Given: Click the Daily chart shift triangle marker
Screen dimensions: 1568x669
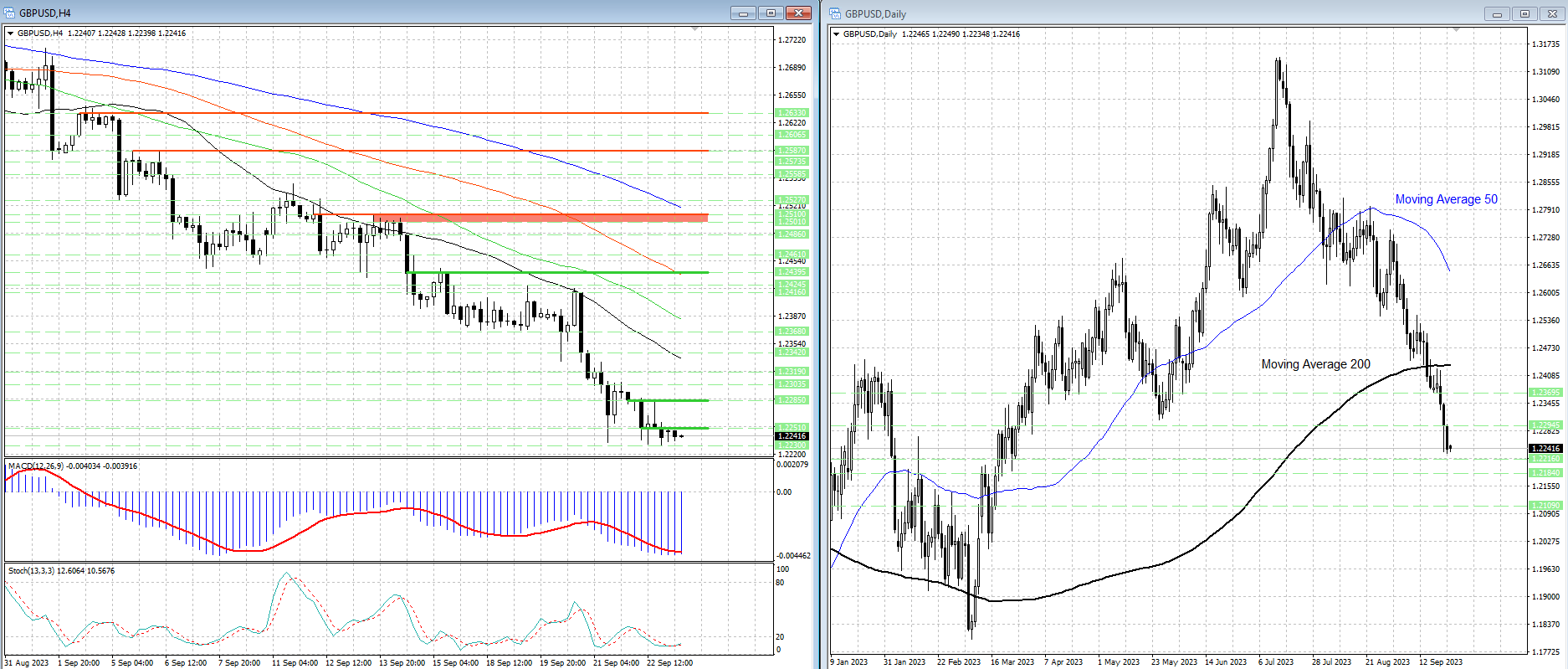Looking at the screenshot, I should (x=1456, y=30).
